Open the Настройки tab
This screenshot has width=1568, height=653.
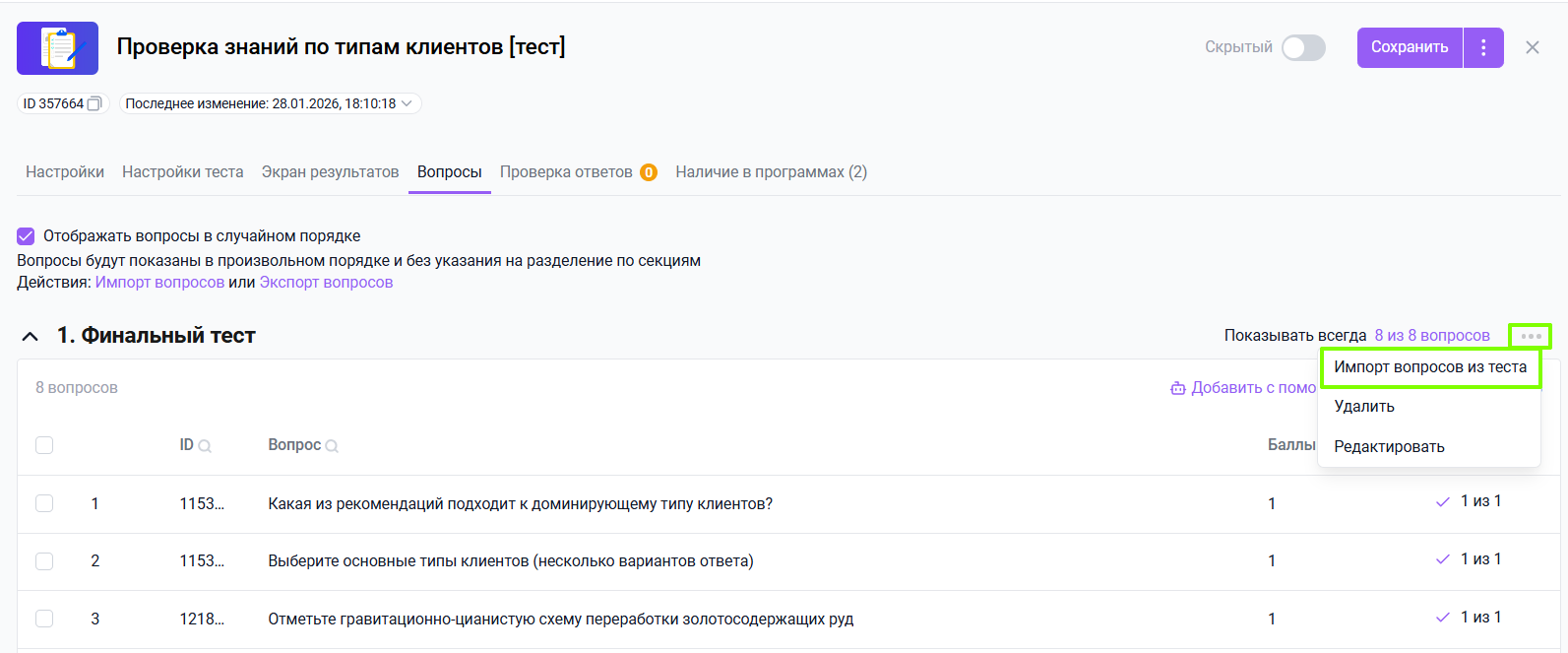[x=65, y=172]
